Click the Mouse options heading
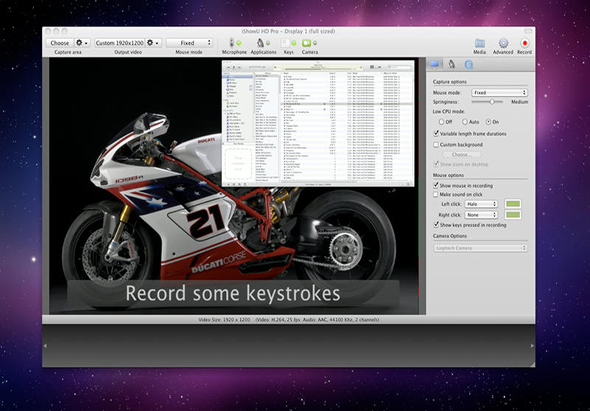The image size is (590, 411). coord(448,175)
